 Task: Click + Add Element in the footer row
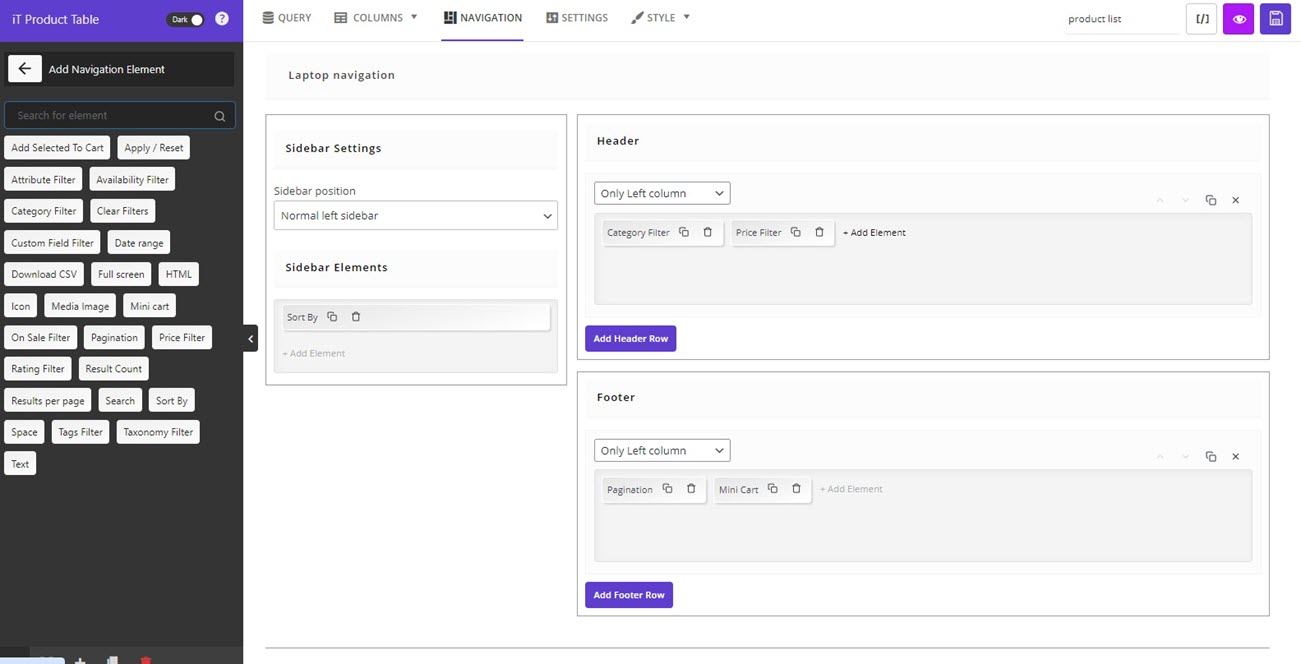[851, 489]
